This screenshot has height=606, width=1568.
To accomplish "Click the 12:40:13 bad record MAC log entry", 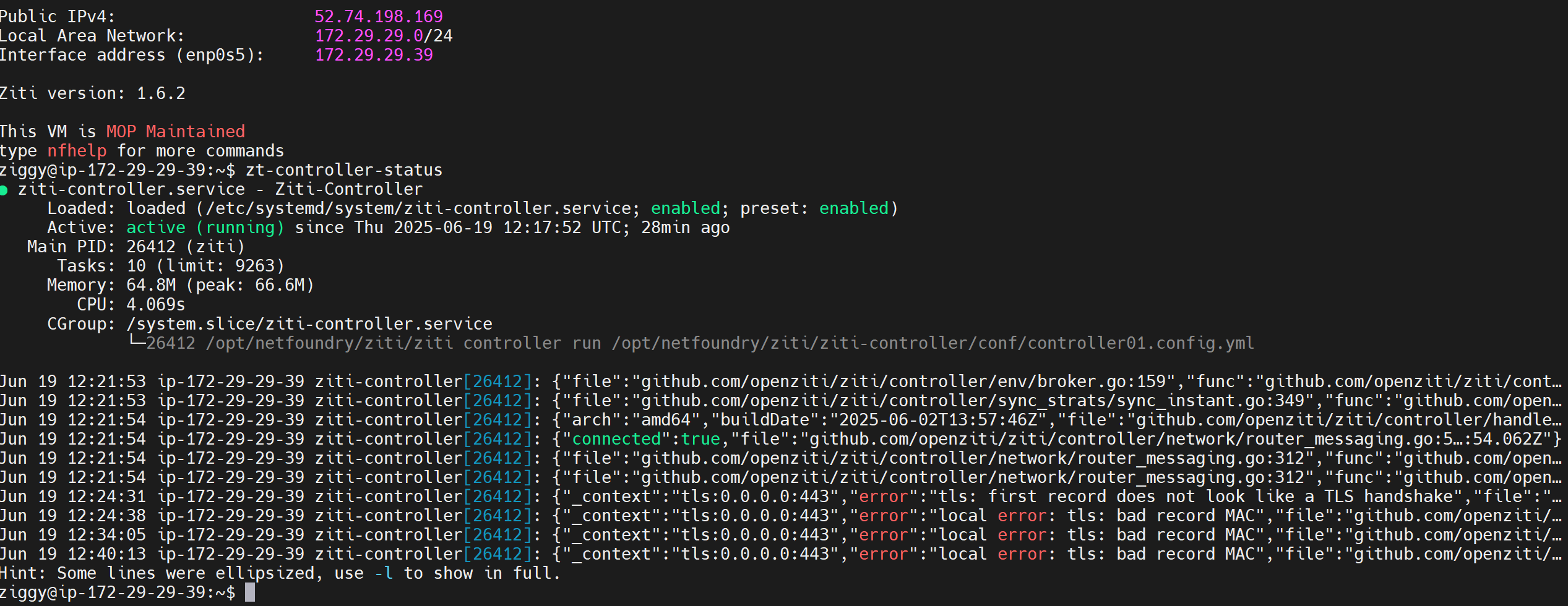I will click(781, 554).
